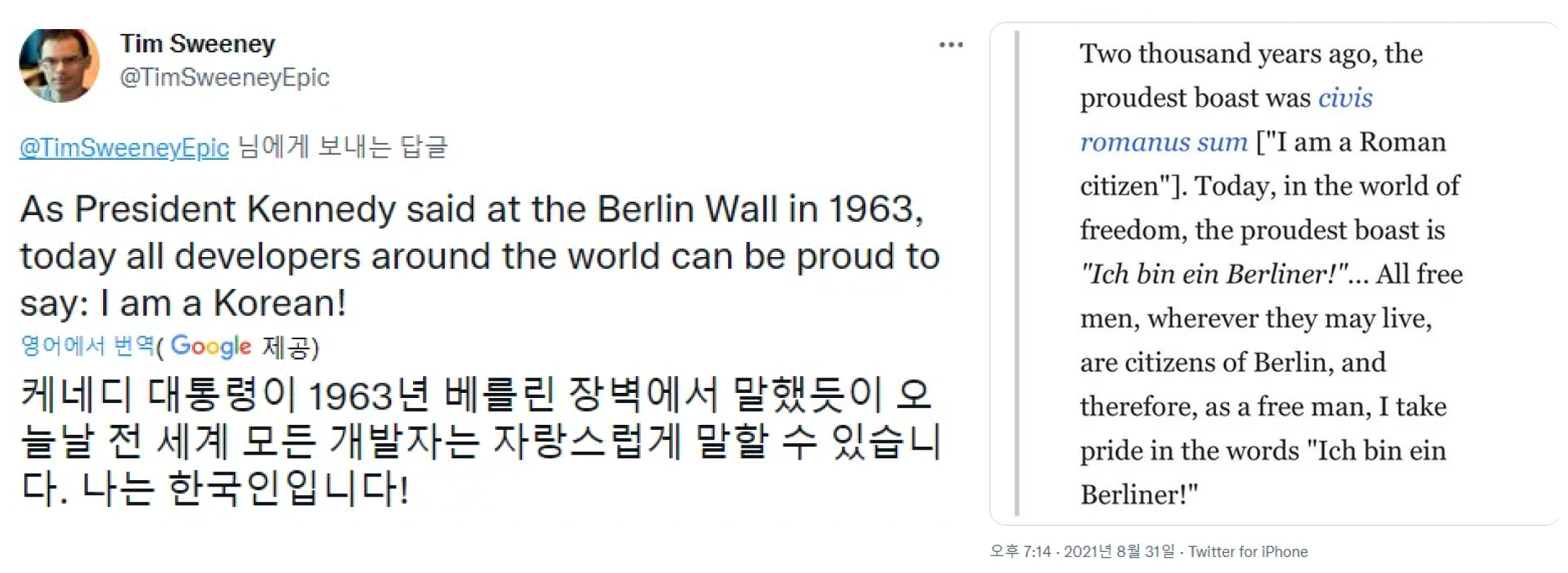Click the blue "civis" link in quote
The height and width of the screenshot is (573, 1568).
1345,98
